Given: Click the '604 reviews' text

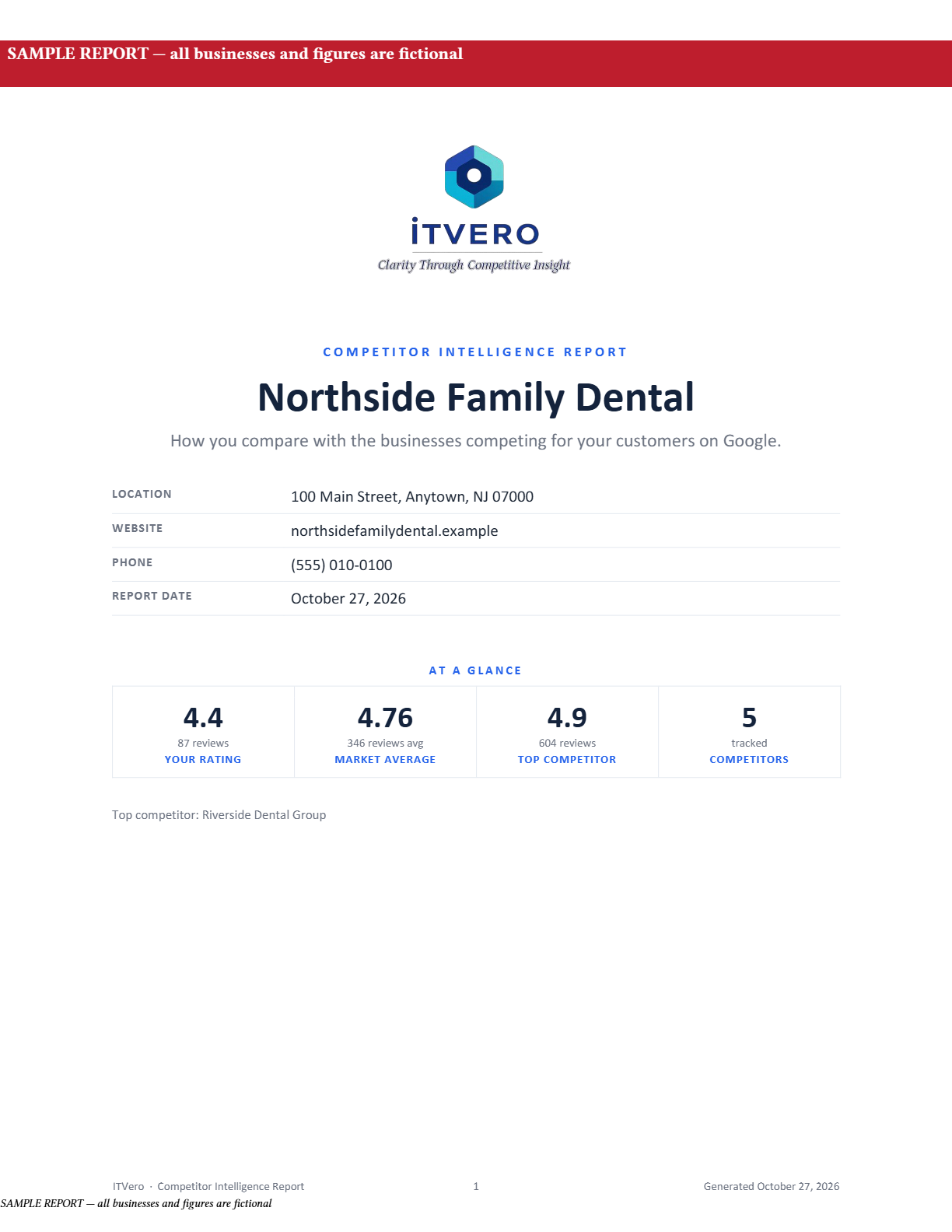Looking at the screenshot, I should coord(567,744).
